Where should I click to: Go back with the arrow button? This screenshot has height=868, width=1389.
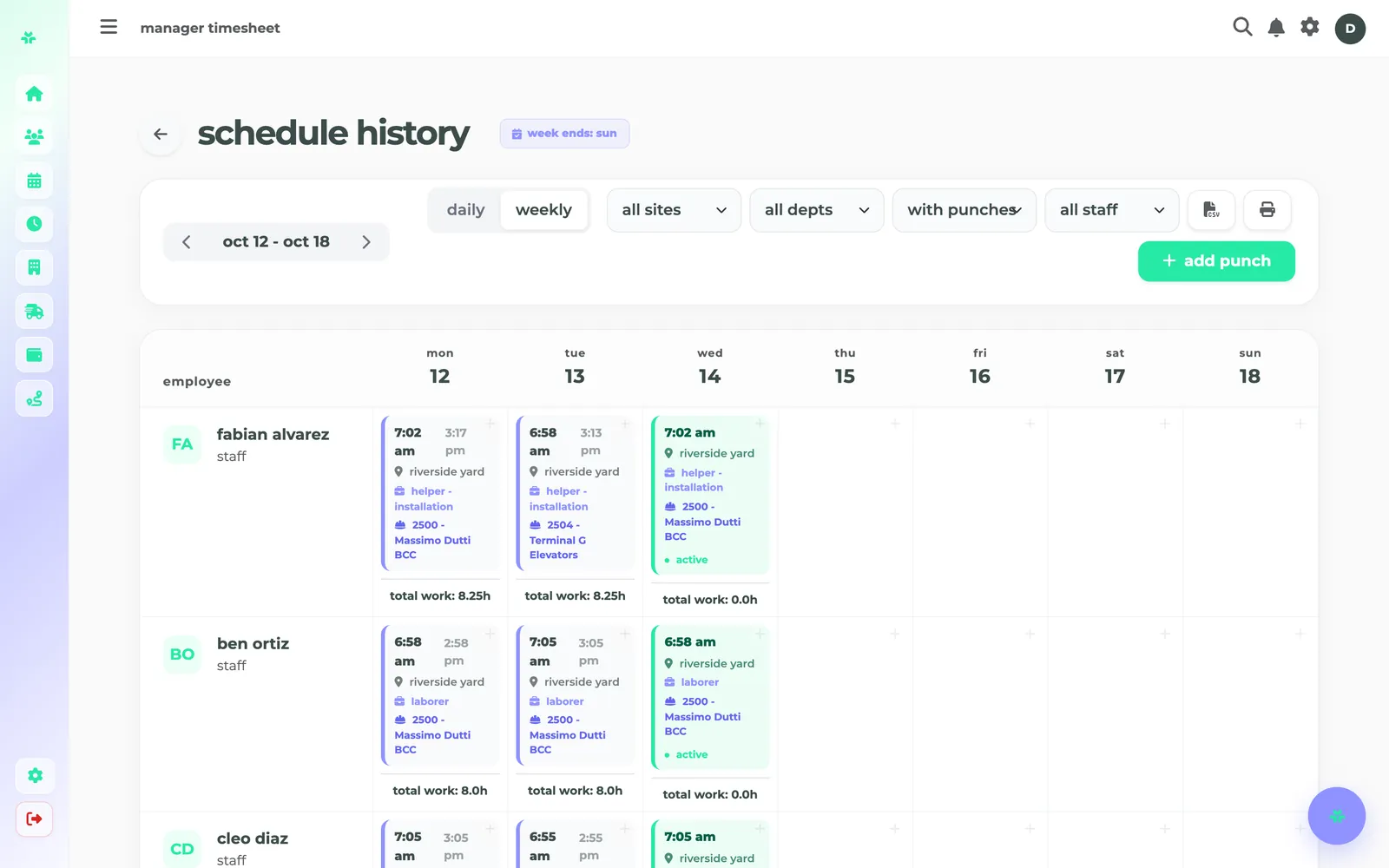coord(161,134)
